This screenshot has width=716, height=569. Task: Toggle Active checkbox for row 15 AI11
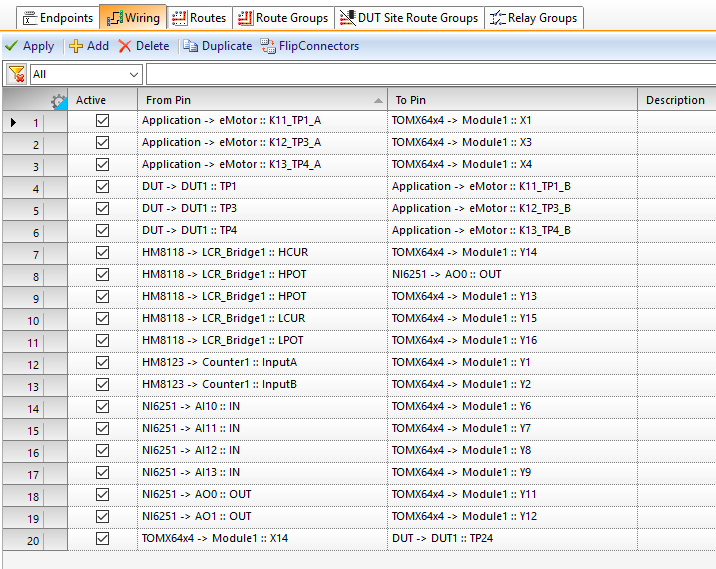[x=102, y=428]
